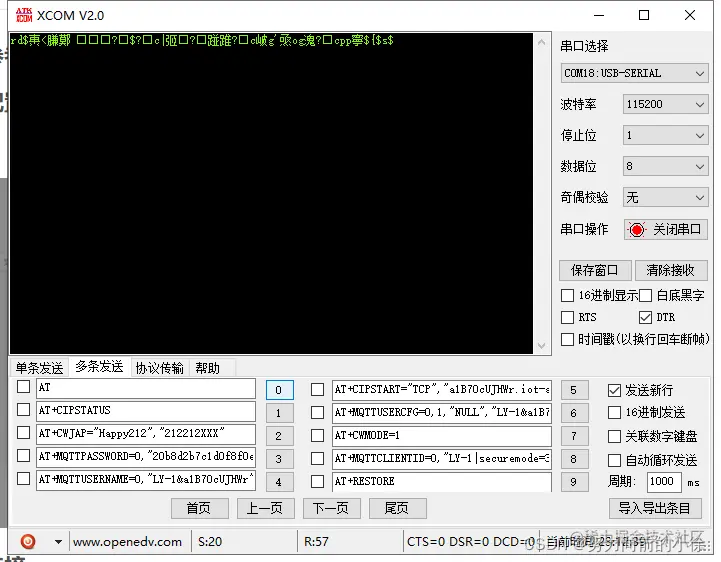Send AT+CWJAP with button 2

coord(279,436)
